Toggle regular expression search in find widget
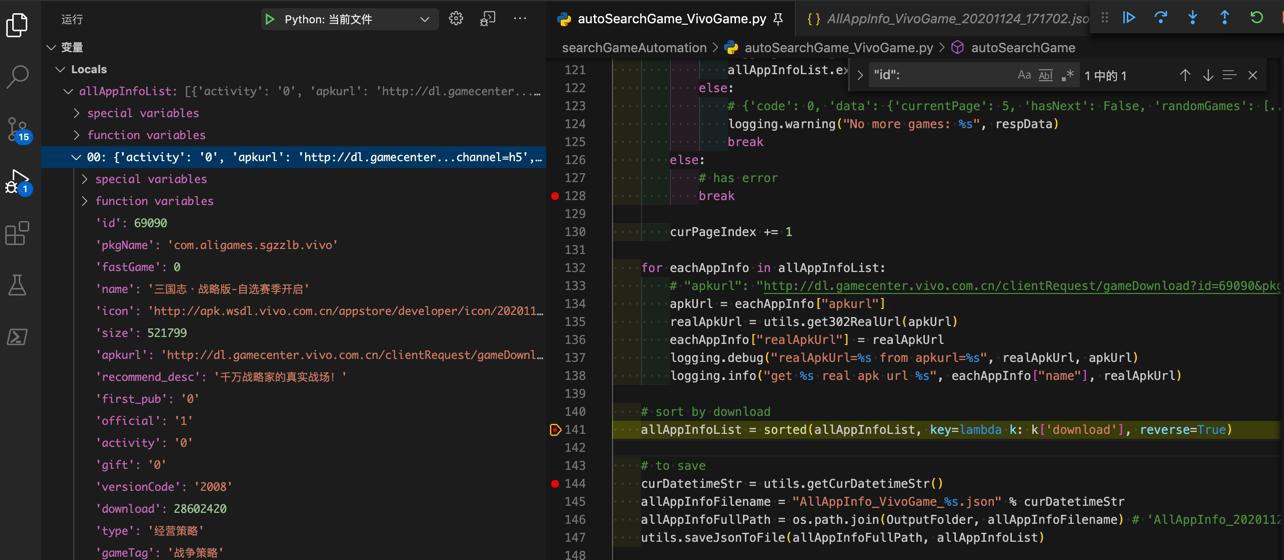 [x=1067, y=76]
